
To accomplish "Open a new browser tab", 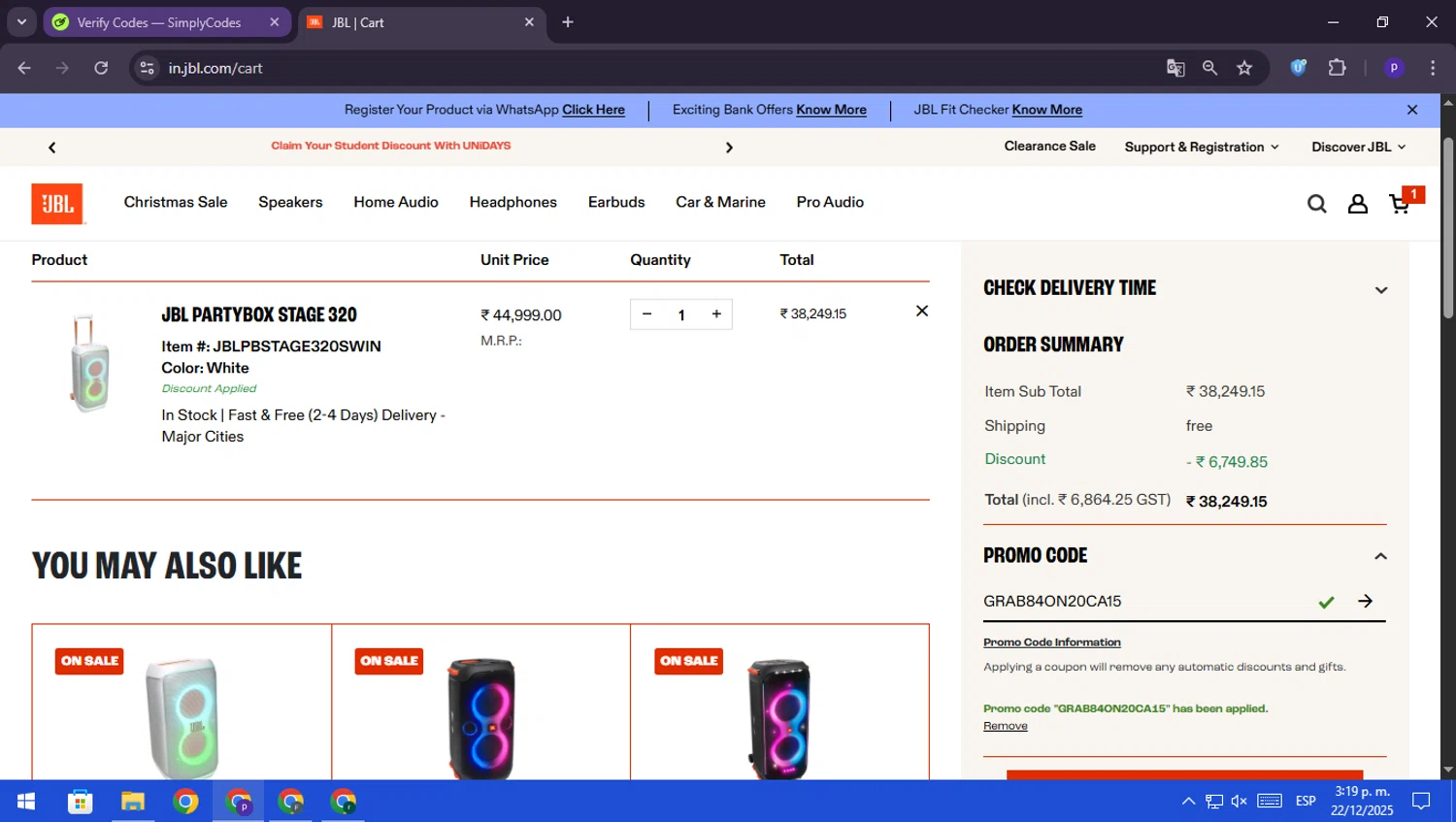I will click(x=568, y=22).
